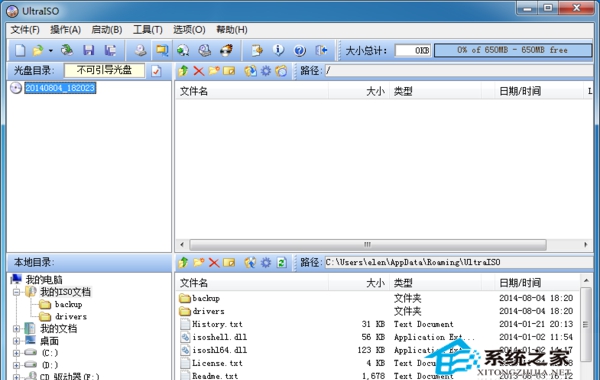Open the 选项(O) menu
Viewport: 600px width, 380px height.
coord(189,30)
